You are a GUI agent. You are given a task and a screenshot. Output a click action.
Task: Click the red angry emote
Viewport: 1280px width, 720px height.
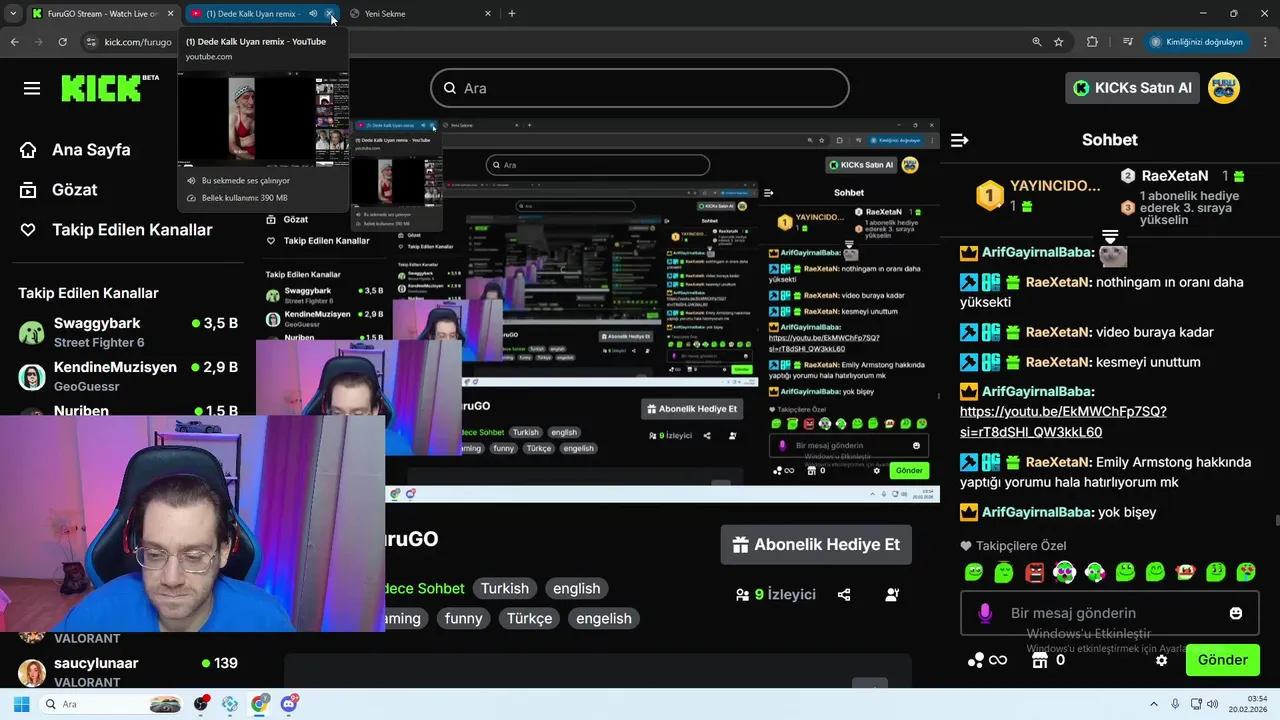pos(1034,572)
